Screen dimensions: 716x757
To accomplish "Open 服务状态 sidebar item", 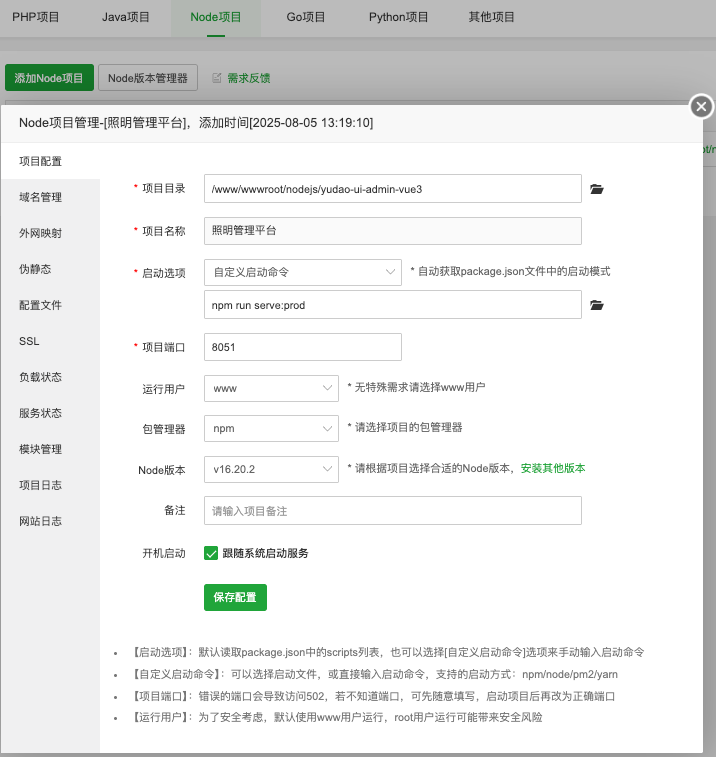I will (50, 413).
